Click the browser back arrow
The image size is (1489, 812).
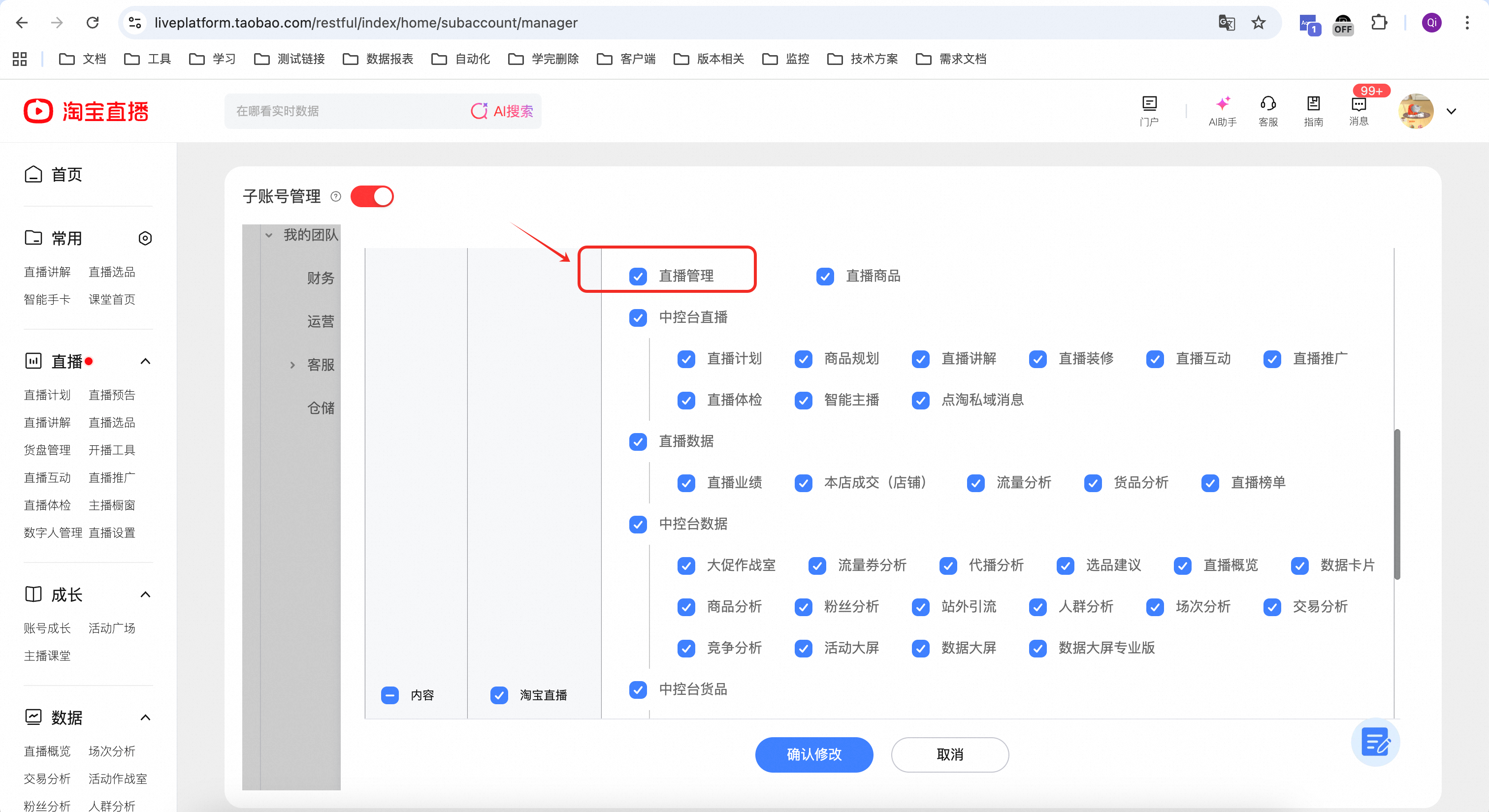click(x=22, y=23)
